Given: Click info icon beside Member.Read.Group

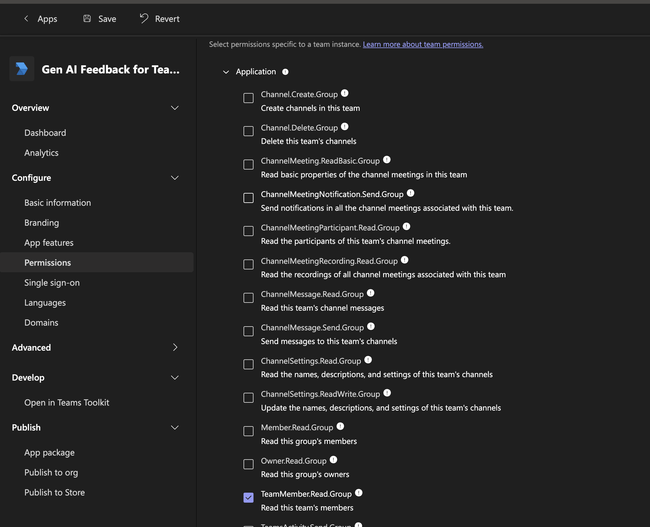Looking at the screenshot, I should (x=340, y=427).
